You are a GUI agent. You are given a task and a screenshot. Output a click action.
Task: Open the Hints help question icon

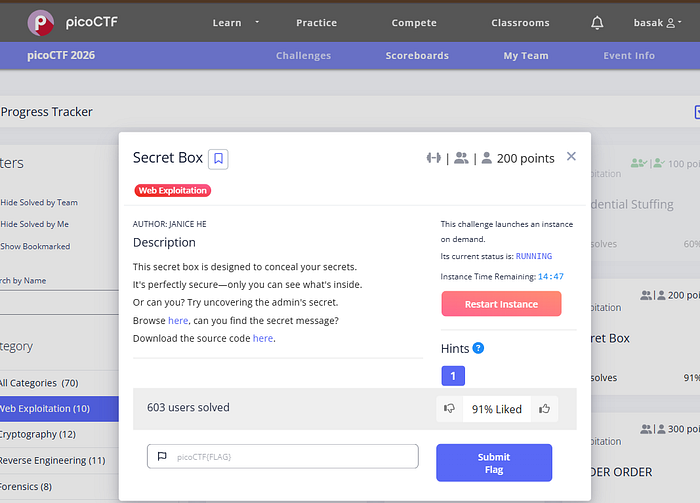[478, 348]
